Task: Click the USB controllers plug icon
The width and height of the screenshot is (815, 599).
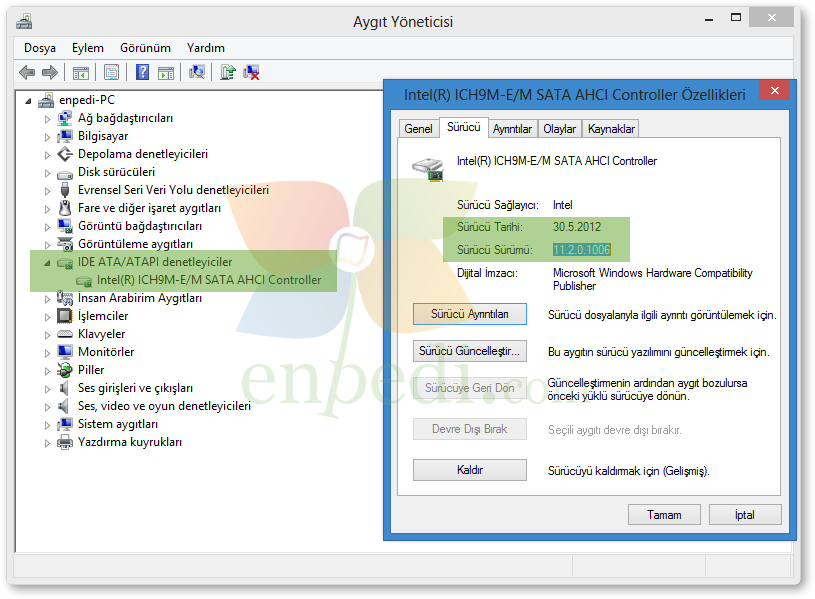Action: [65, 190]
